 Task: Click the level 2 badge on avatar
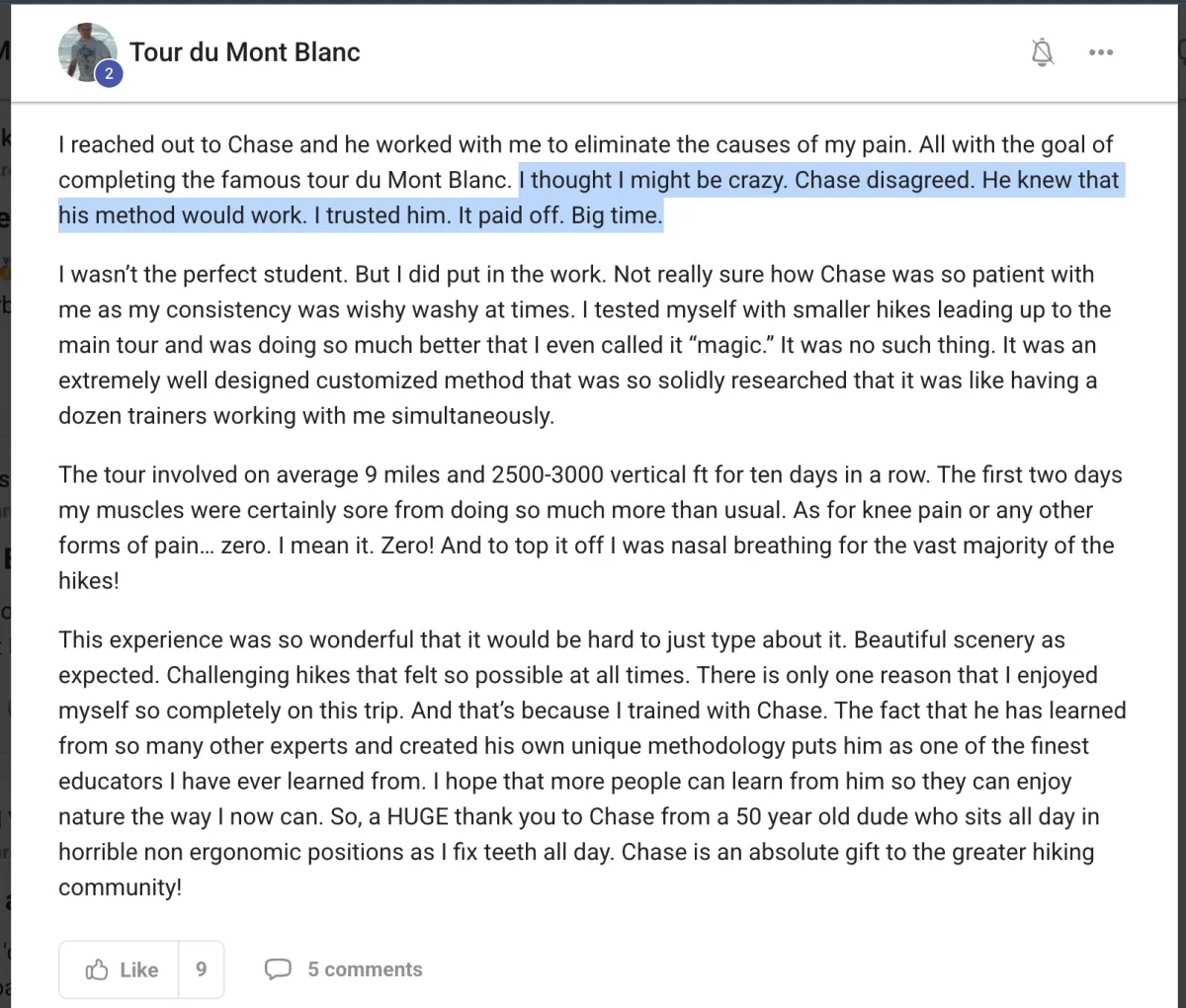click(x=109, y=73)
